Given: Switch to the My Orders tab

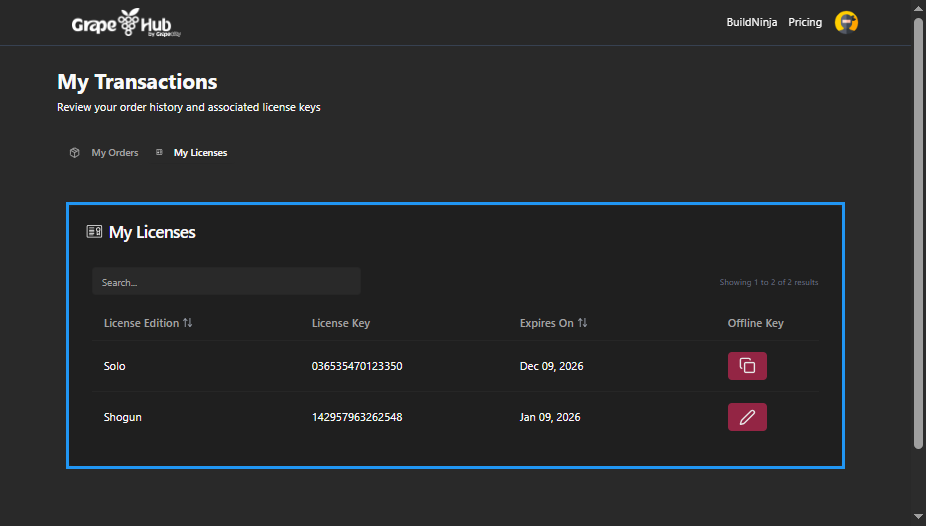Looking at the screenshot, I should coord(115,152).
